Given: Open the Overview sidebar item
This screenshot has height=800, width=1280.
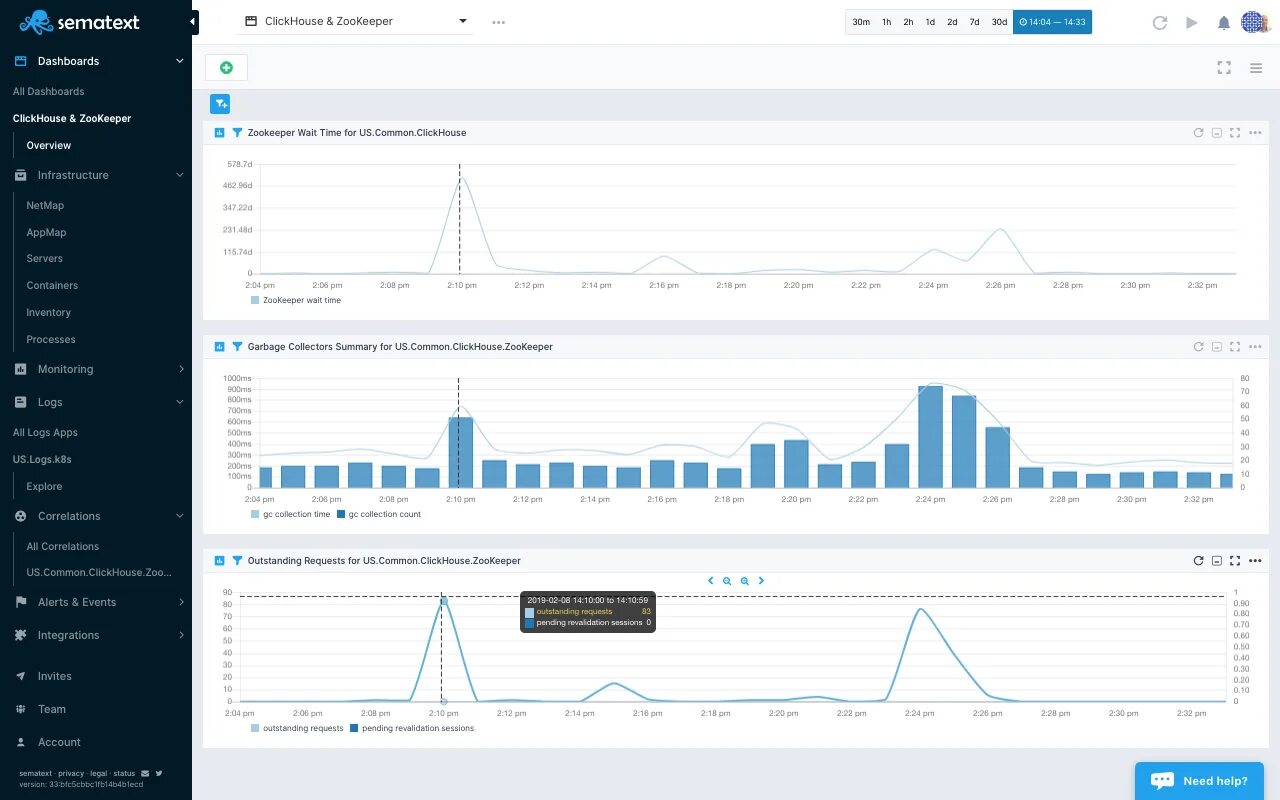Looking at the screenshot, I should pyautogui.click(x=49, y=145).
